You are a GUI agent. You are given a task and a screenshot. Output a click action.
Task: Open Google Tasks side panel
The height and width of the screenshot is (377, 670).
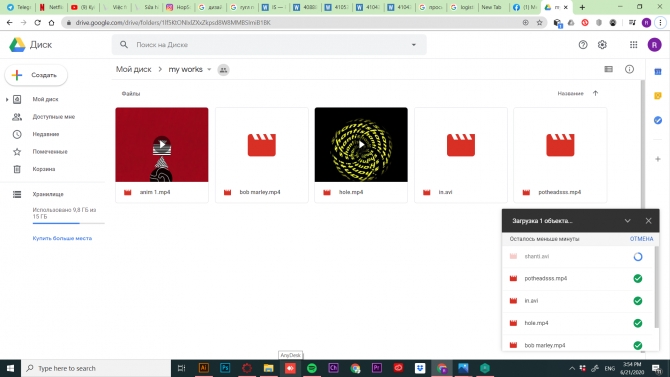[x=658, y=121]
